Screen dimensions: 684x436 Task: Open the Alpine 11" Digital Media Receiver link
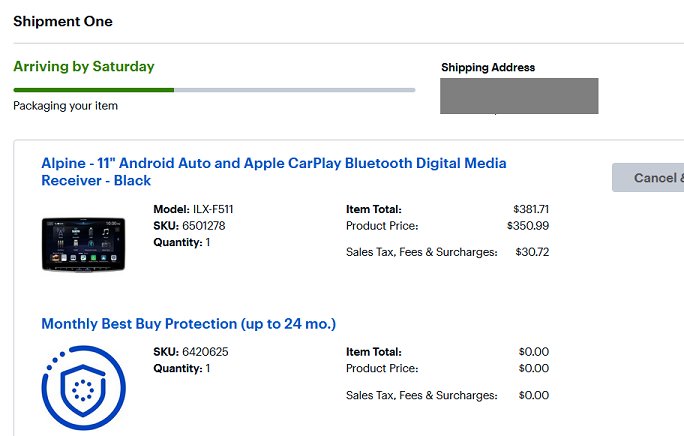274,172
